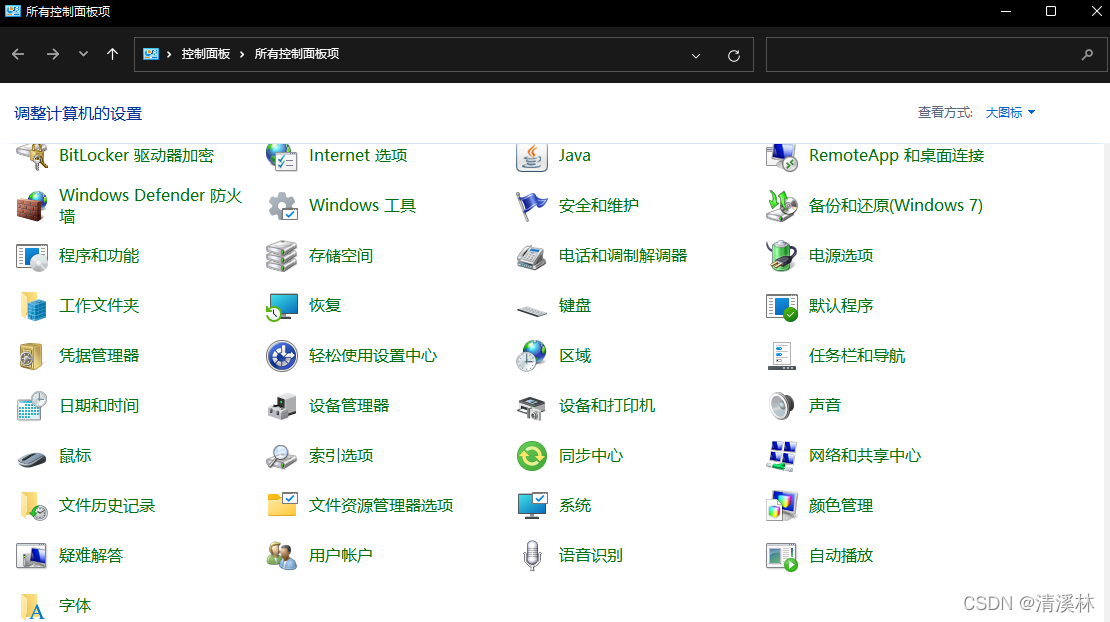Open 凭据管理器 safe icon
Screen dimensions: 1110x622
pyautogui.click(x=32, y=356)
